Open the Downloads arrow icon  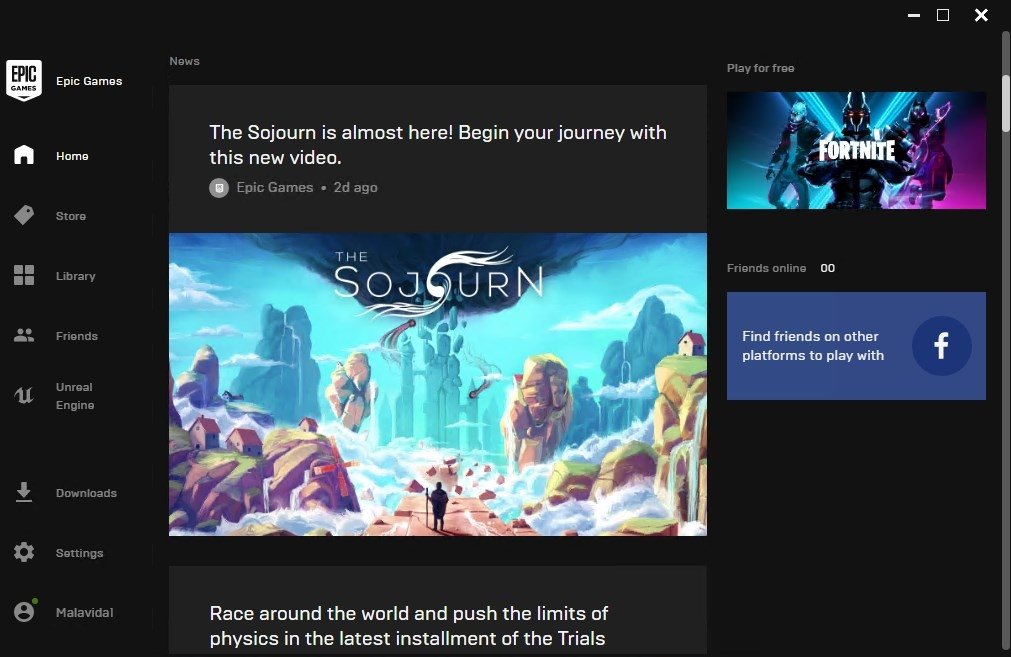(24, 492)
